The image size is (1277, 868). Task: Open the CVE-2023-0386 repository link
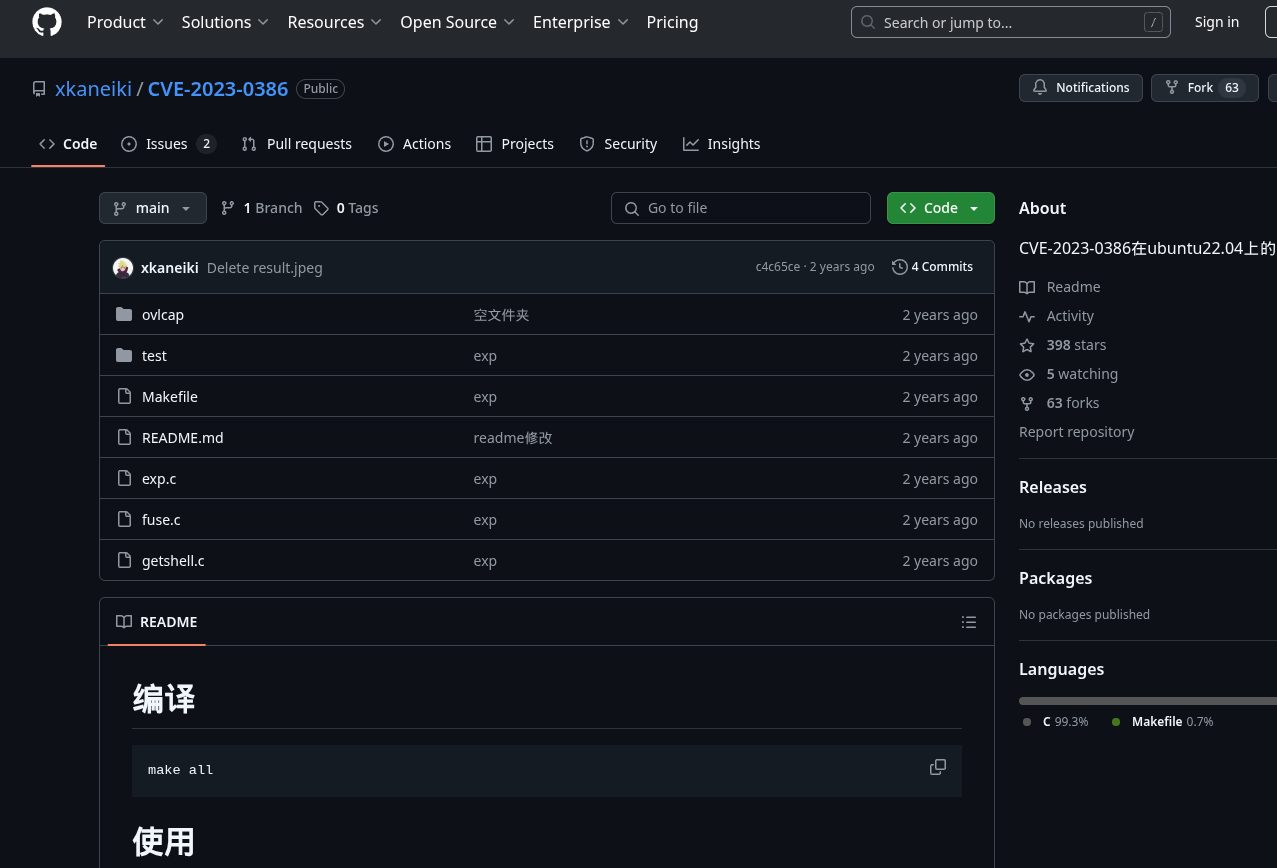[x=218, y=89]
